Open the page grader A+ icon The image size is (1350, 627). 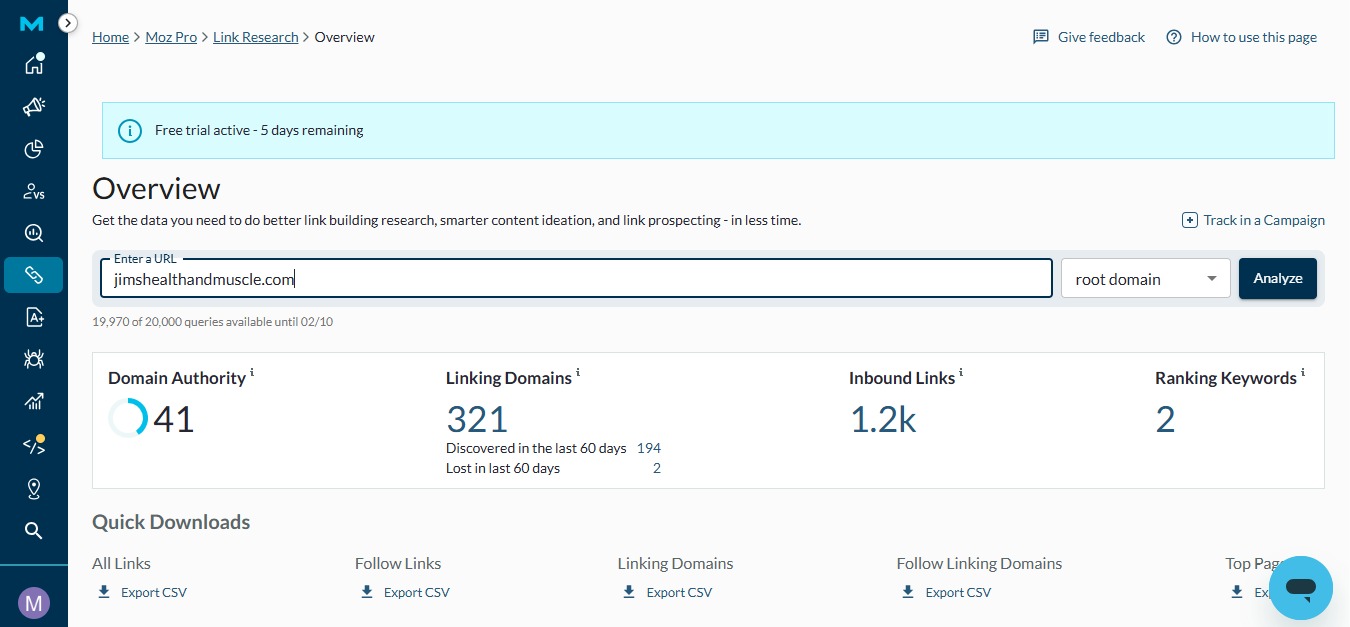click(34, 317)
